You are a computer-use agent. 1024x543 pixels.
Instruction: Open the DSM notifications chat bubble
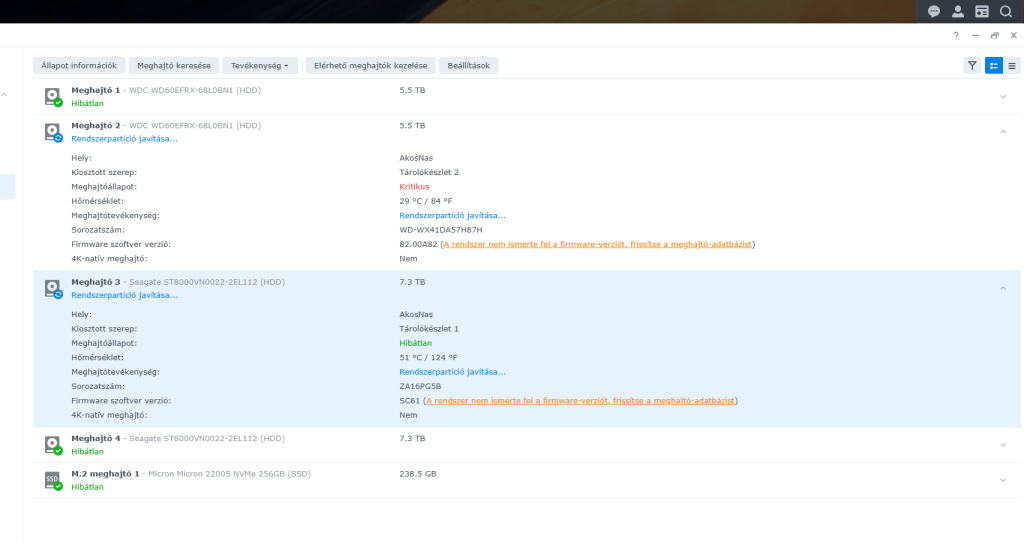click(934, 12)
